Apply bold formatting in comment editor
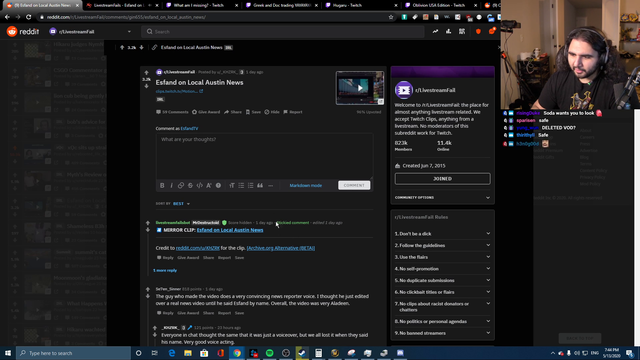 162,185
